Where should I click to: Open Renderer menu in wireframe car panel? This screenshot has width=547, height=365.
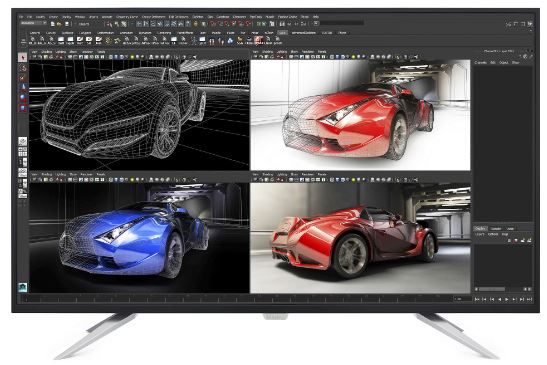point(88,52)
